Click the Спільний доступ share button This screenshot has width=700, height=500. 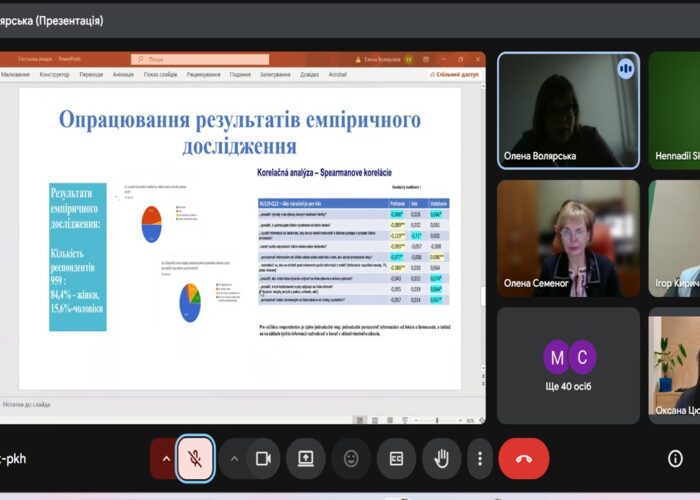click(456, 74)
